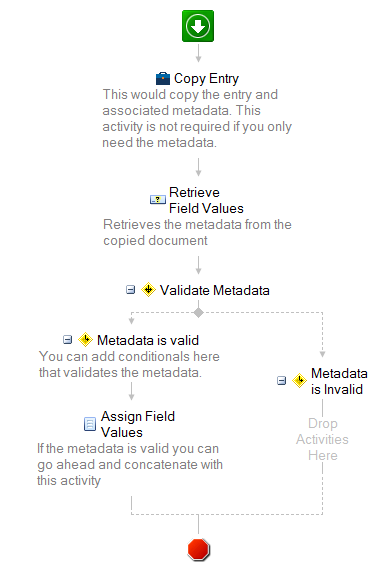Collapse the Metadata is Invalid branch
Image resolution: width=389 pixels, height=583 pixels.
pyautogui.click(x=282, y=380)
